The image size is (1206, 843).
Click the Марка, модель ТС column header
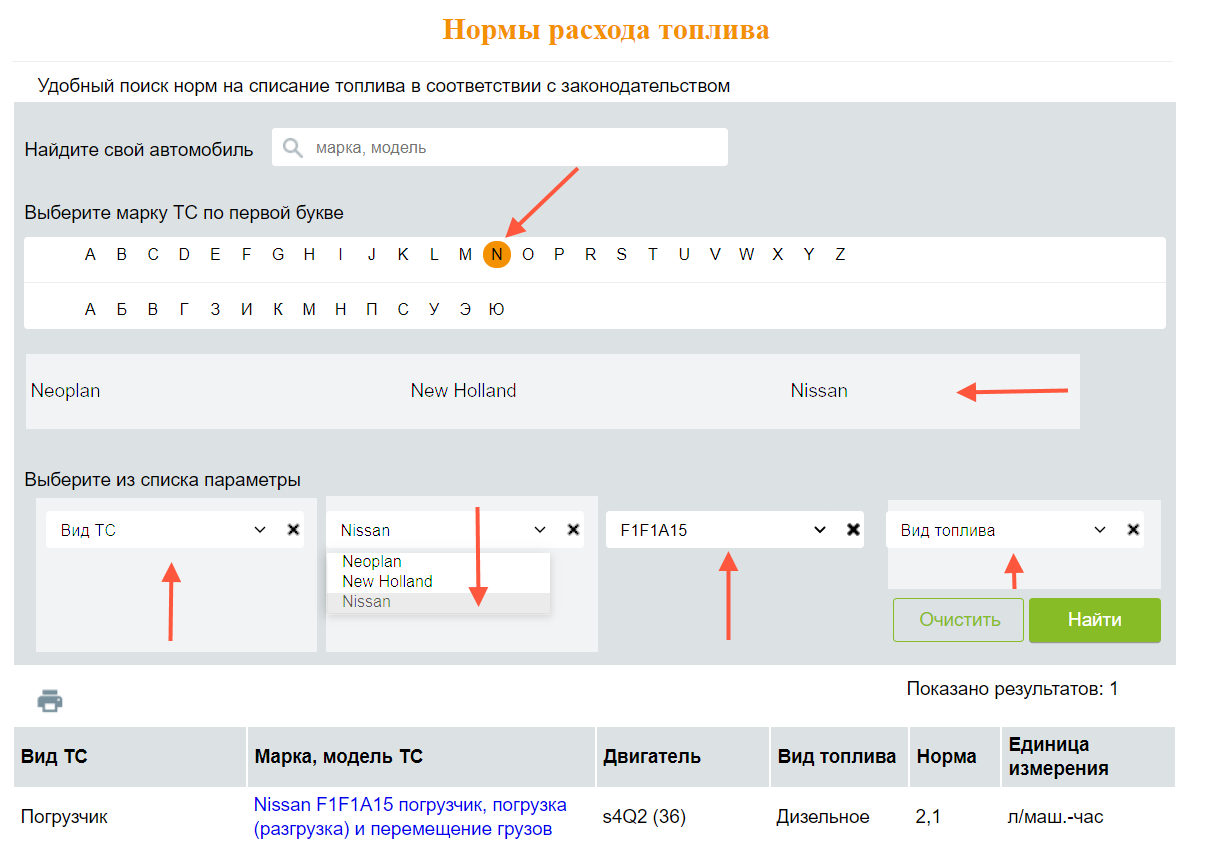tap(339, 757)
